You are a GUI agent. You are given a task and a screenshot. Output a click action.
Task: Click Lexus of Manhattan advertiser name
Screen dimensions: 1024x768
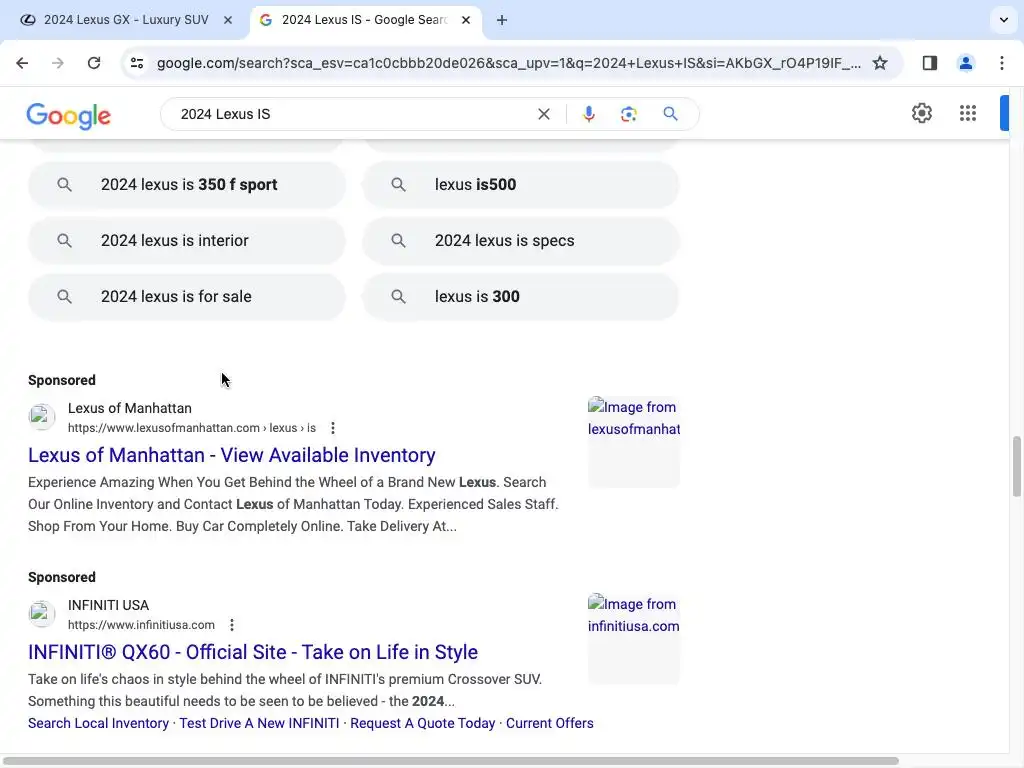pos(130,409)
